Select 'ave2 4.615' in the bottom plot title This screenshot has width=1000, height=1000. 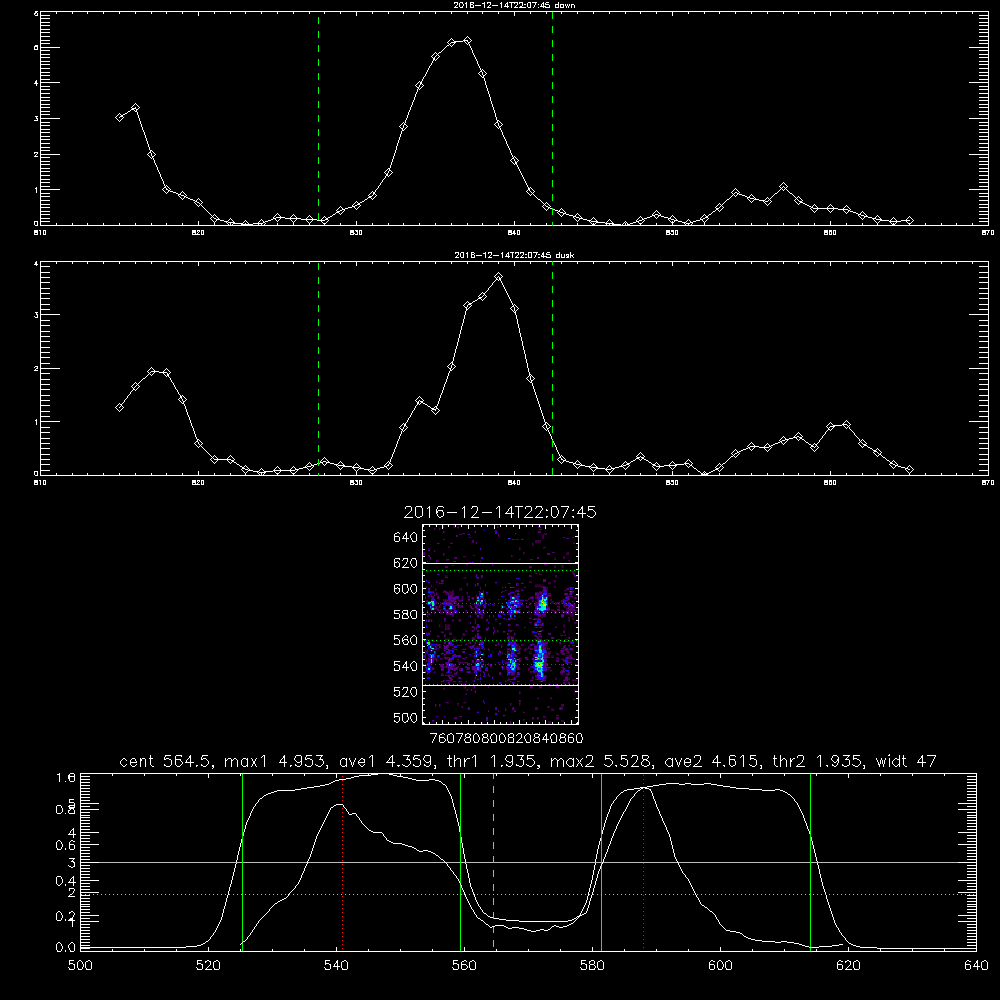tap(712, 761)
